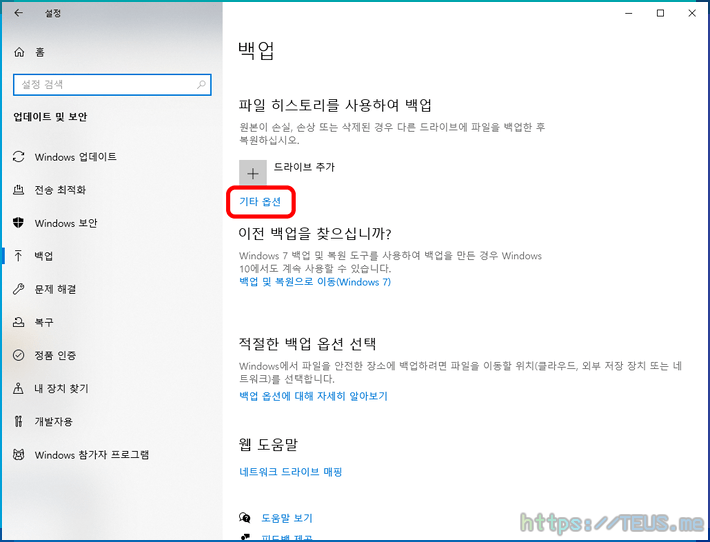Open the 홈 menu item
The height and width of the screenshot is (542, 710).
click(40, 53)
